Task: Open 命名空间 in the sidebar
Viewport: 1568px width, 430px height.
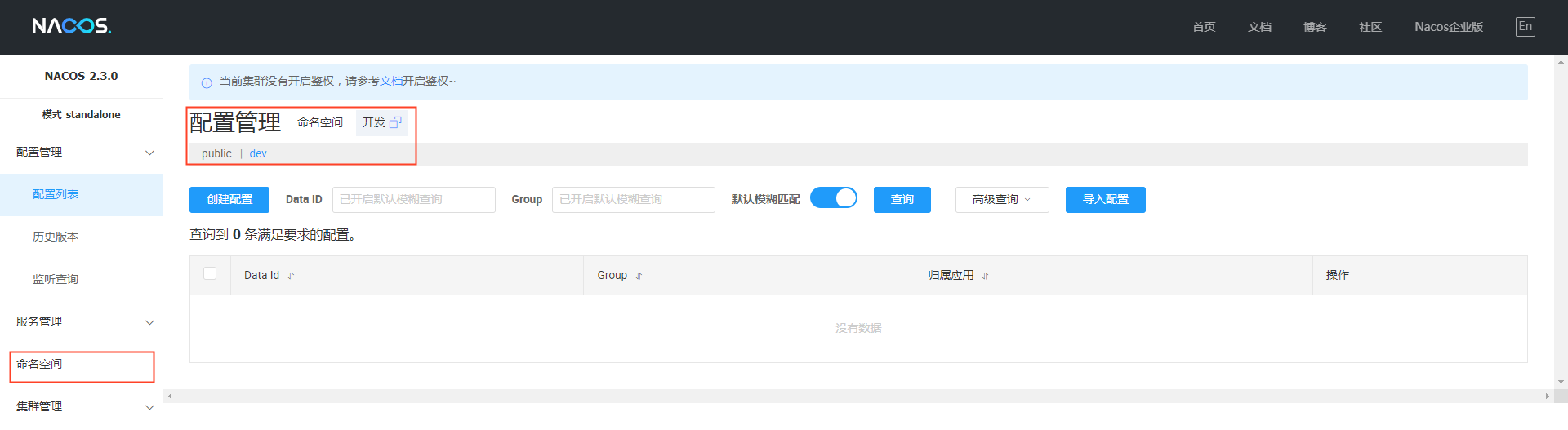Action: (39, 364)
